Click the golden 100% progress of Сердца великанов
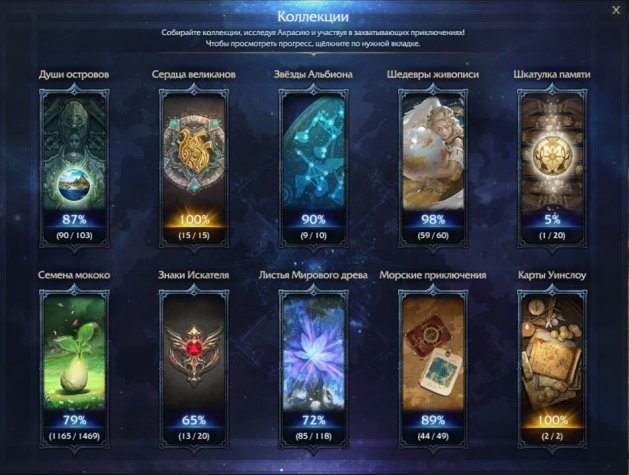 click(x=194, y=219)
